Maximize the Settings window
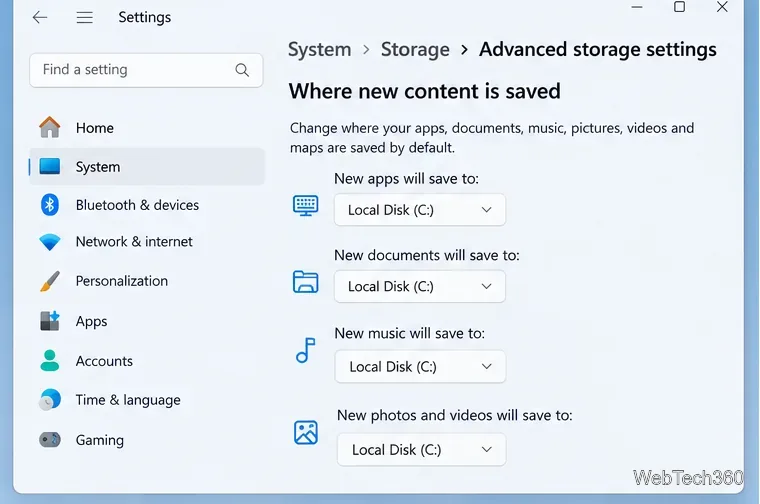The height and width of the screenshot is (504, 760). pyautogui.click(x=680, y=7)
